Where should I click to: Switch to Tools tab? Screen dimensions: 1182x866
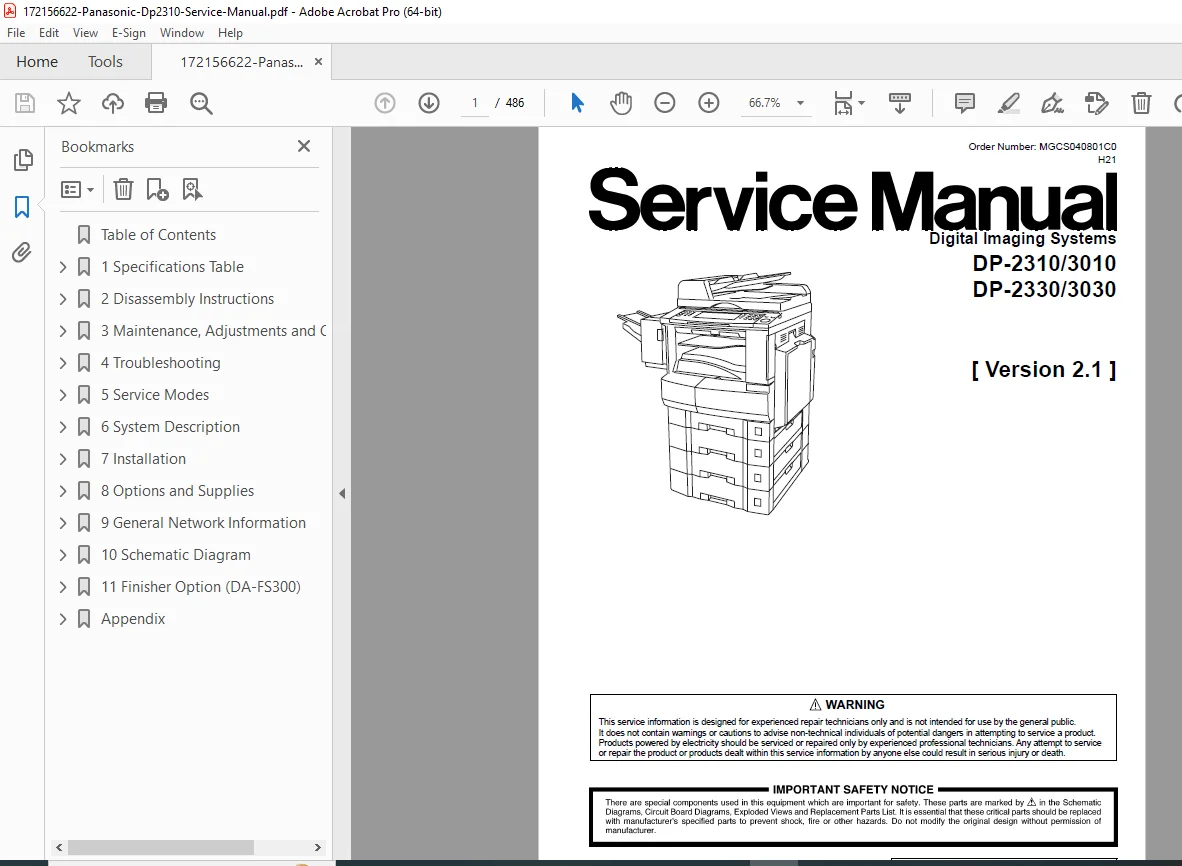tap(105, 62)
